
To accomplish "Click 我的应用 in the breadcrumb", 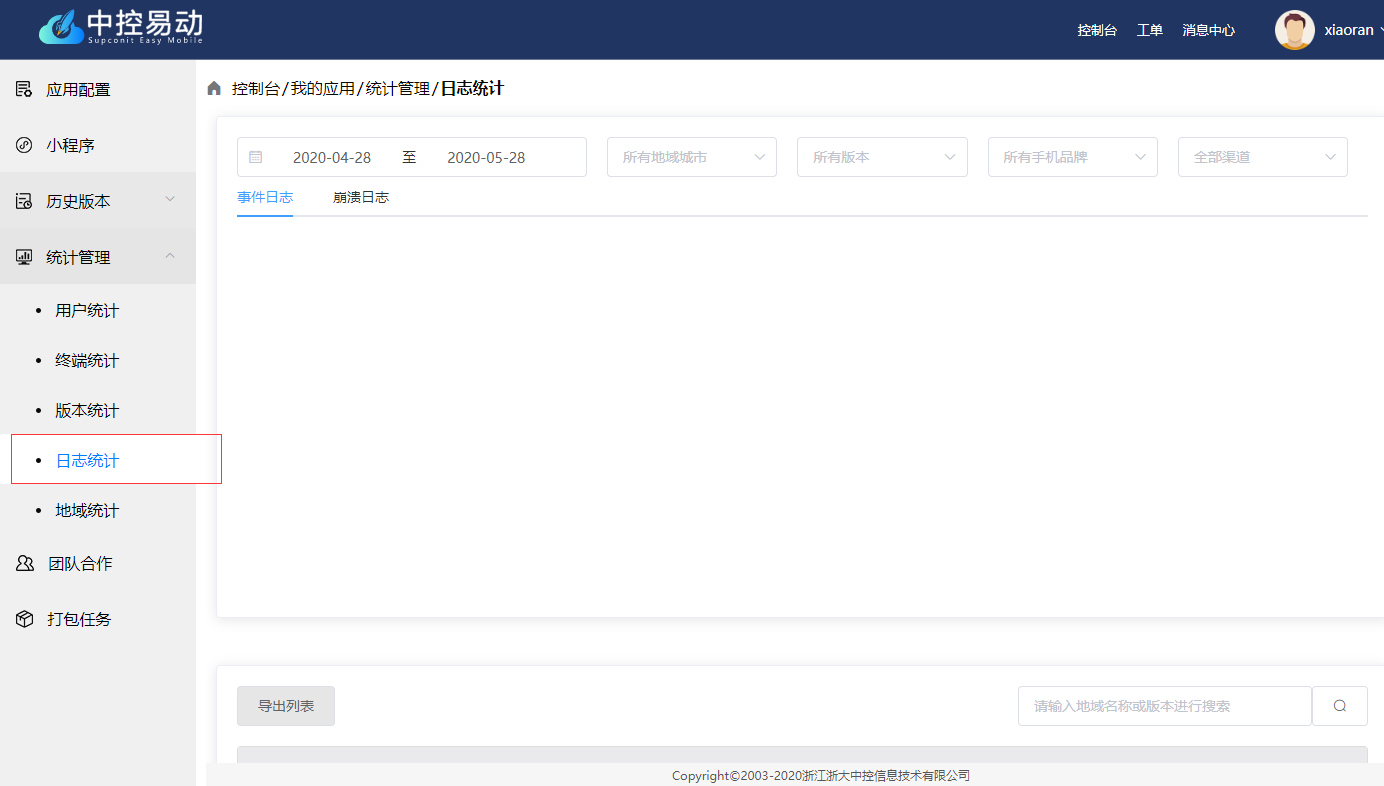I will coord(323,89).
